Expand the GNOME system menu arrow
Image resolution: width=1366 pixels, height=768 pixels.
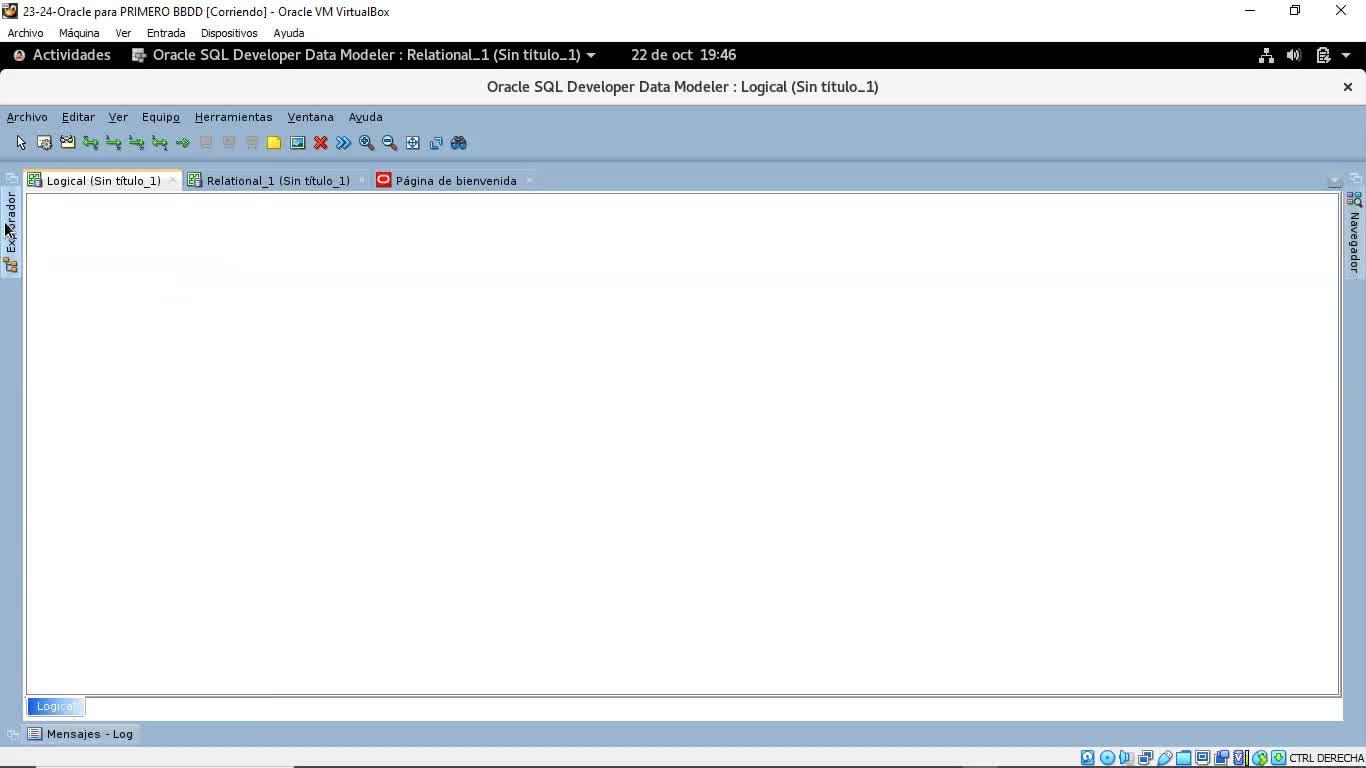tap(1346, 55)
